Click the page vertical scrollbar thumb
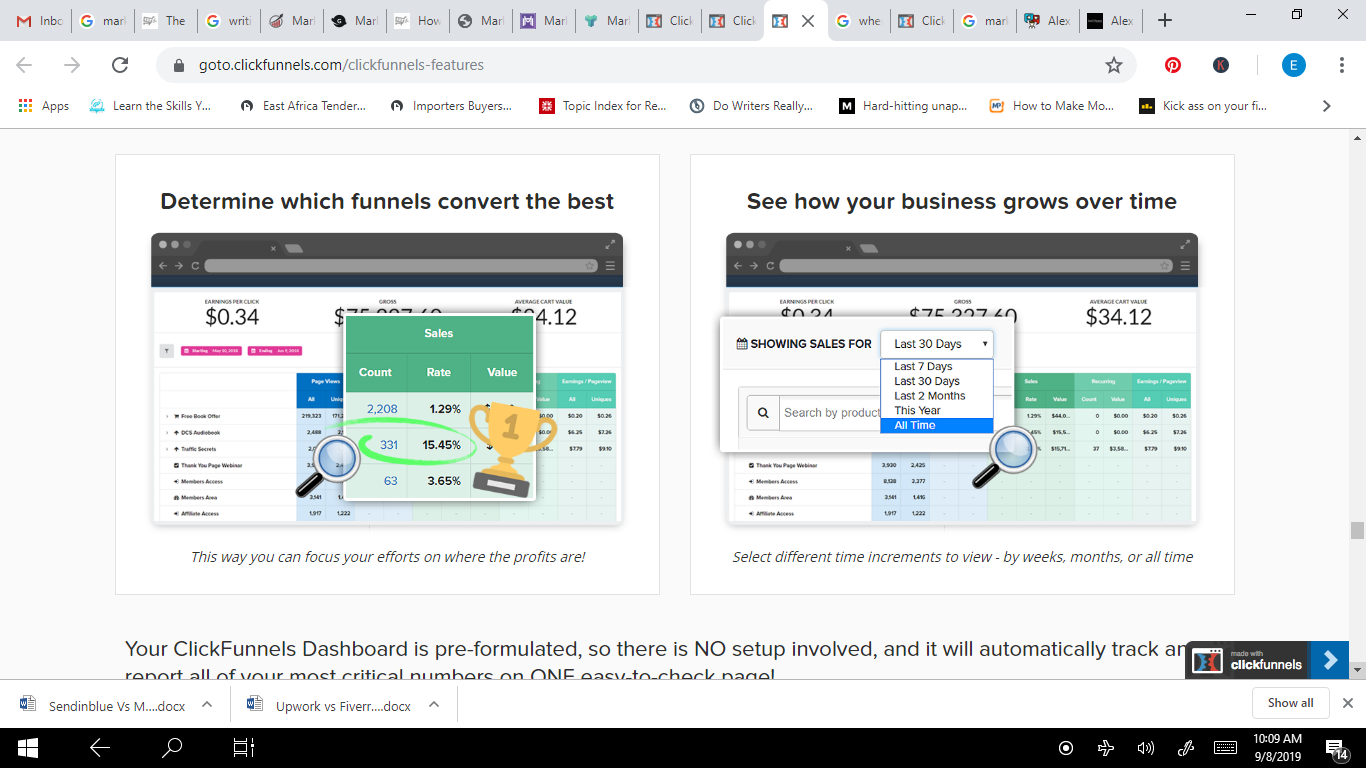This screenshot has height=768, width=1366. [1357, 531]
